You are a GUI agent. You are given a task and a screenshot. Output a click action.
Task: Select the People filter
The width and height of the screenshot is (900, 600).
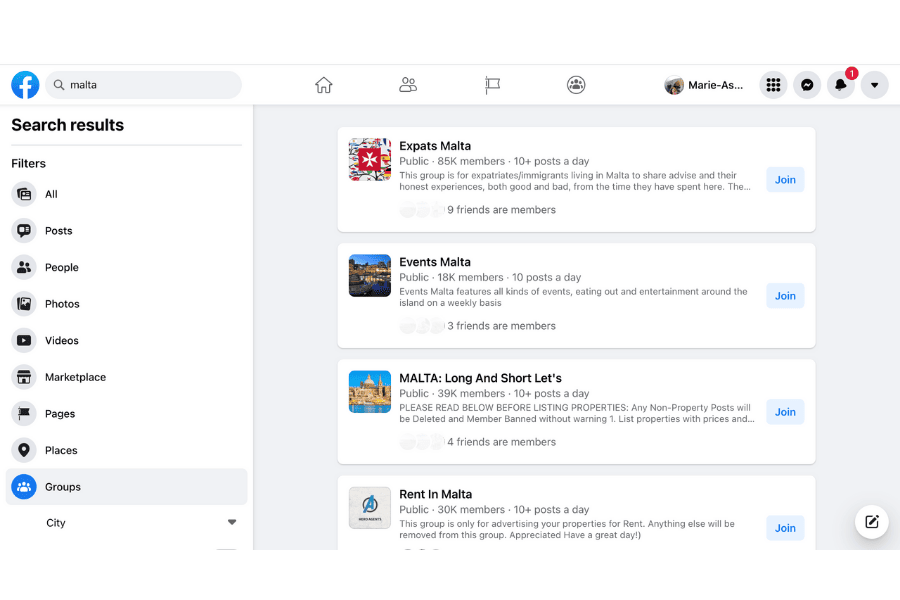126,267
